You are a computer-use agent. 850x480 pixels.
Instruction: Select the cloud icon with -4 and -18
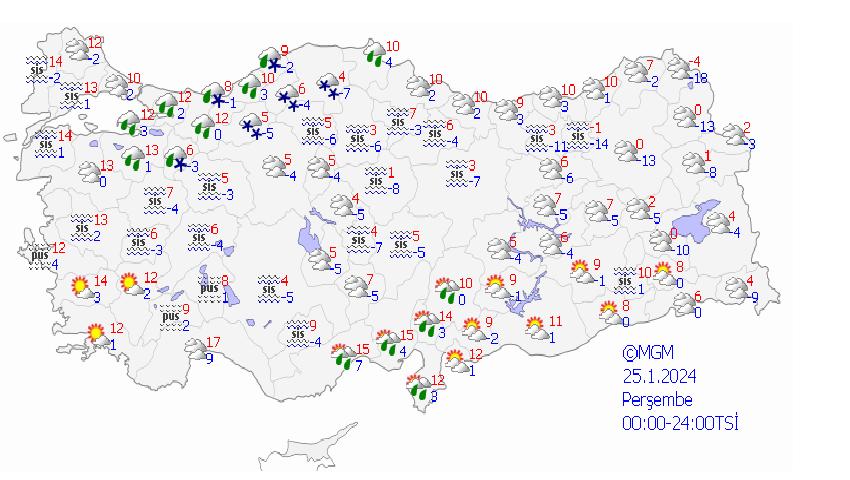[x=678, y=69]
